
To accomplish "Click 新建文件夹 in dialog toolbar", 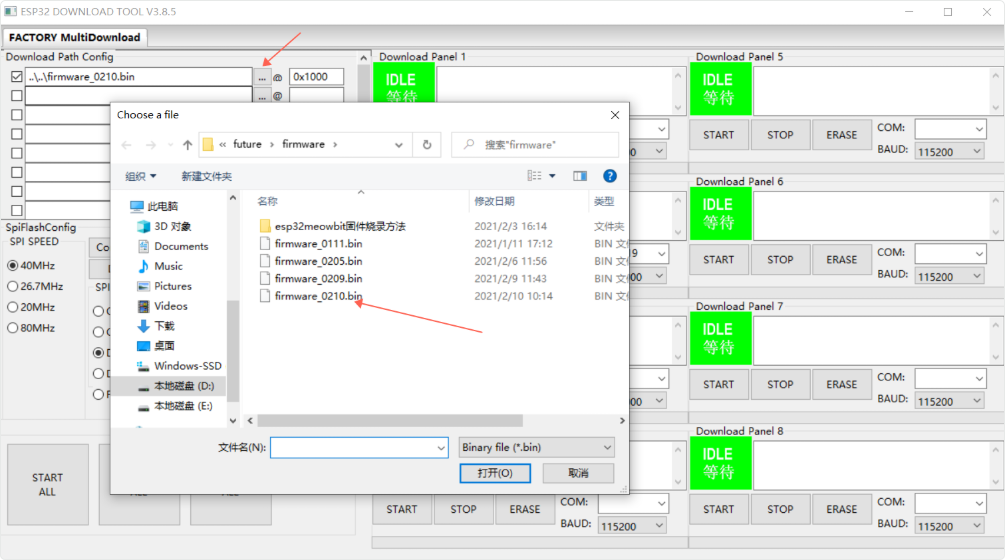I will point(206,176).
